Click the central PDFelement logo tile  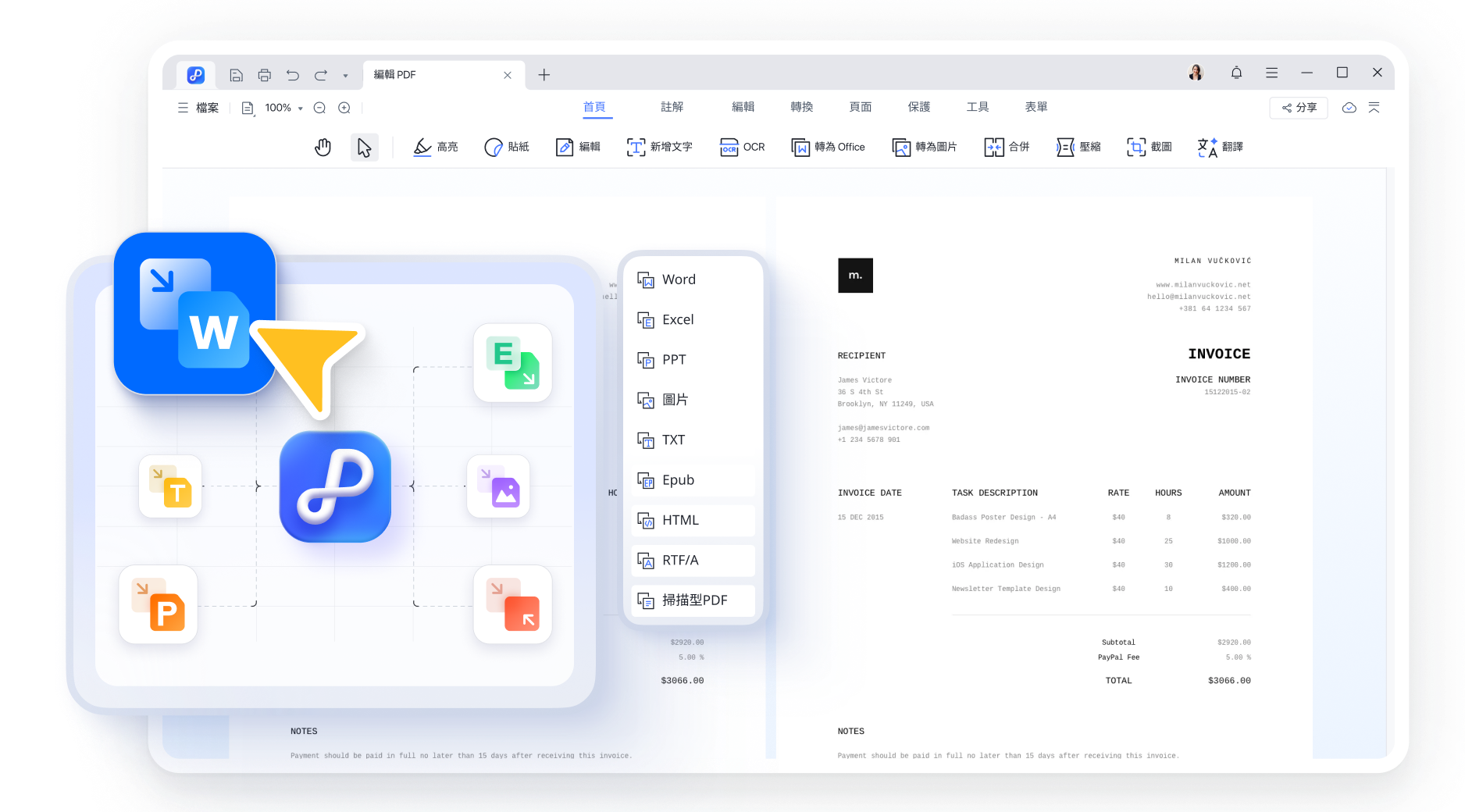(335, 486)
